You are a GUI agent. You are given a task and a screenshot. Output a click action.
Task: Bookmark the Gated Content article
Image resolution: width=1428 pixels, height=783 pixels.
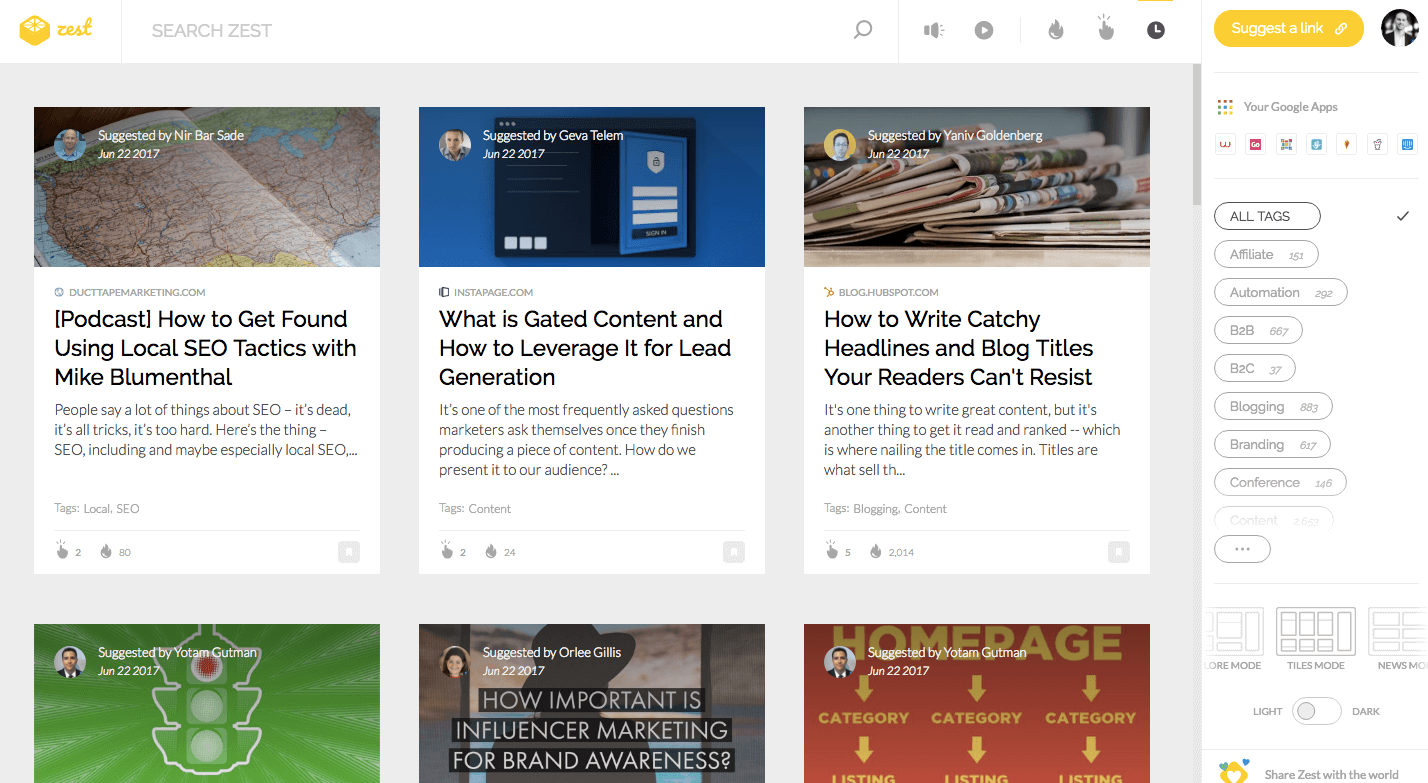click(734, 551)
